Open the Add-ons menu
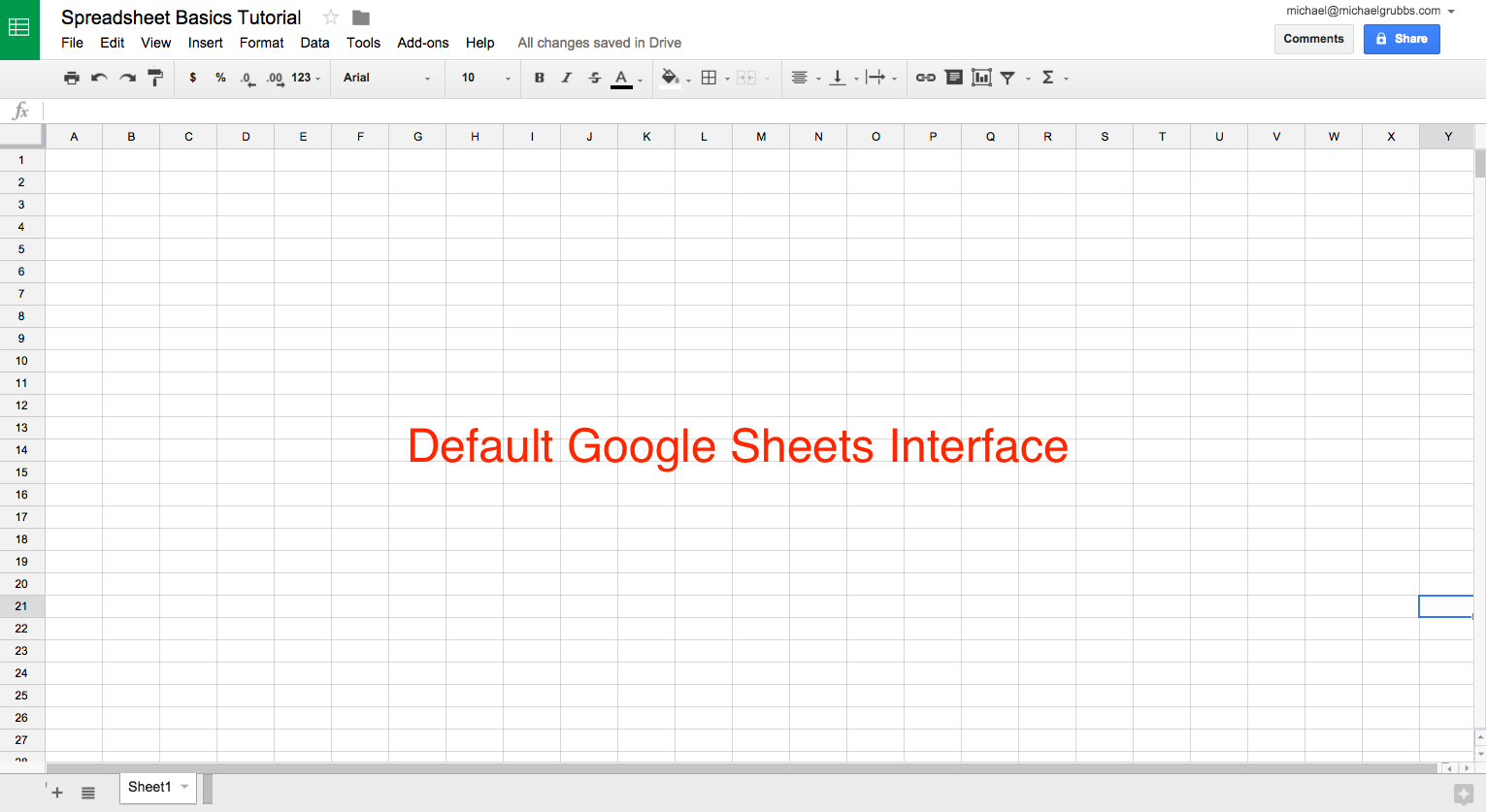 [x=423, y=43]
